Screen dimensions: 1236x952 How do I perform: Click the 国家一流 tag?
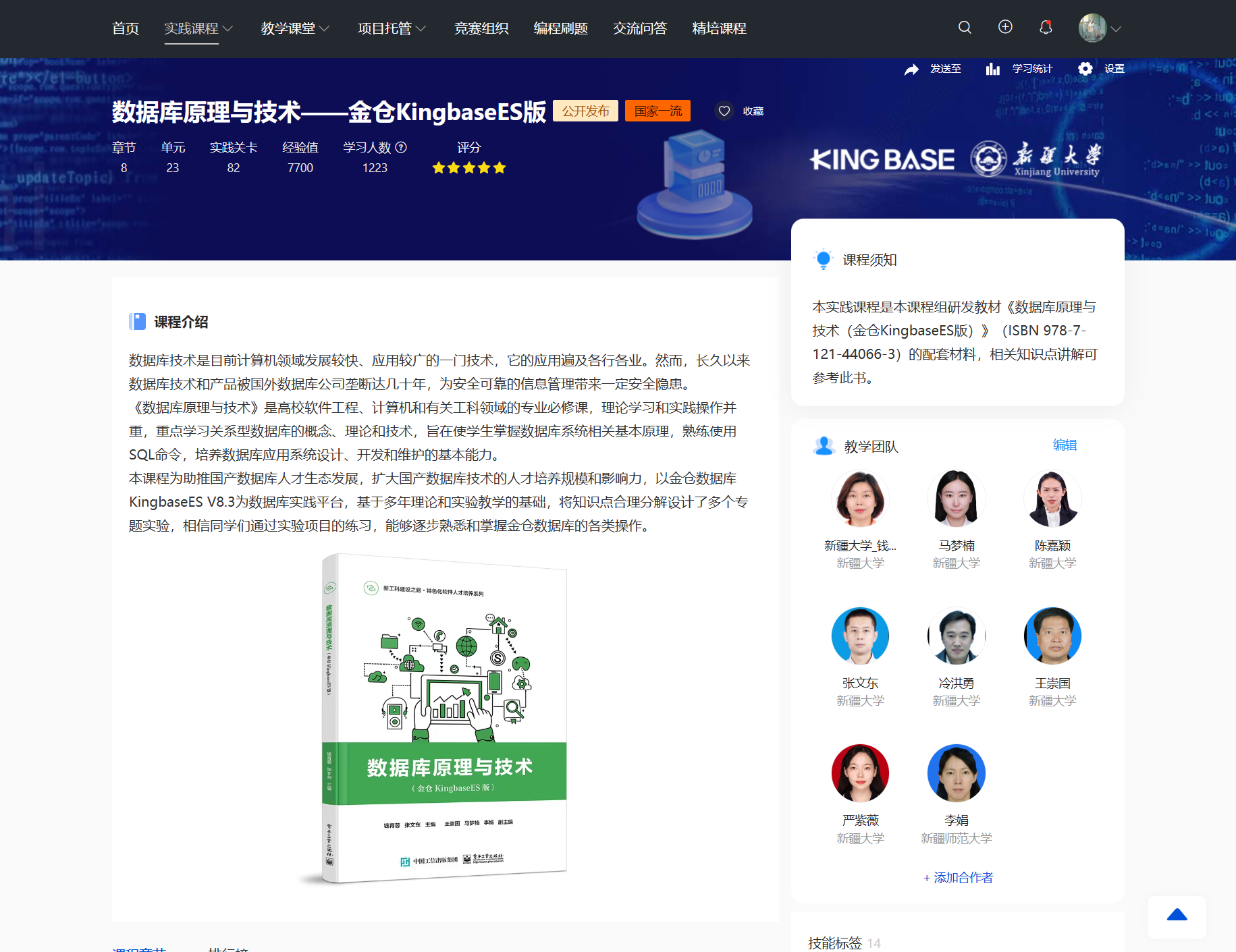coord(658,111)
